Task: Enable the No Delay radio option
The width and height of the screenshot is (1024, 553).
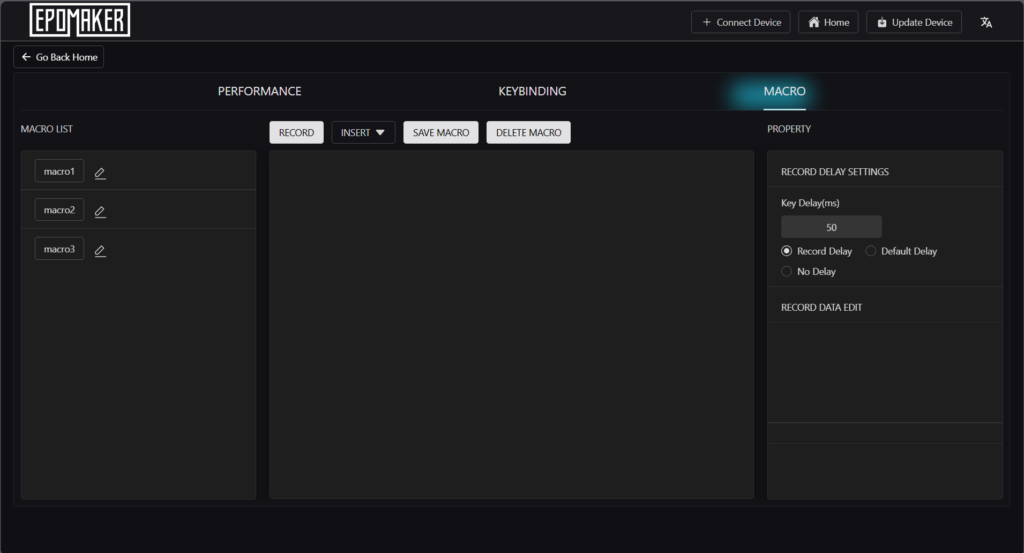Action: [786, 271]
